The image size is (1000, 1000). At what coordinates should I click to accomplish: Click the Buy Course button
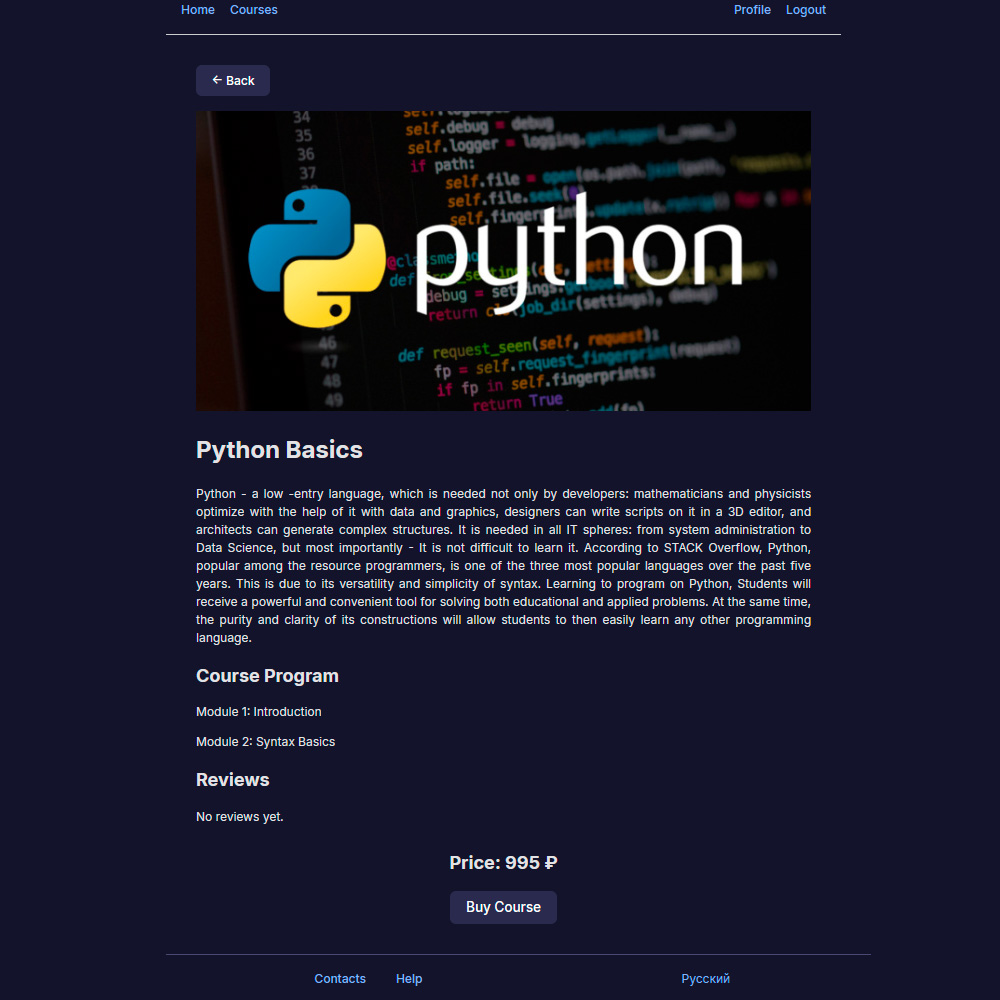[503, 907]
